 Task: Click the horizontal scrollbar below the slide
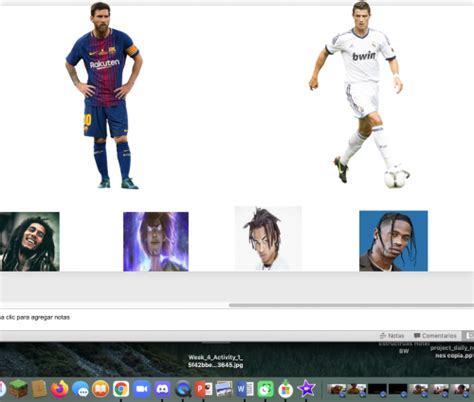point(351,305)
